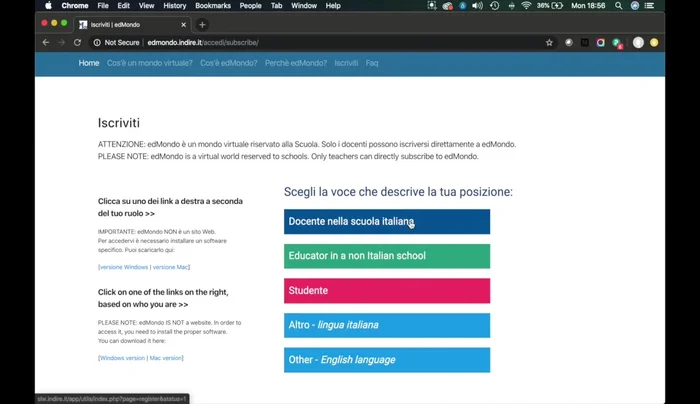
Task: Open the History menu
Action: coord(175,6)
